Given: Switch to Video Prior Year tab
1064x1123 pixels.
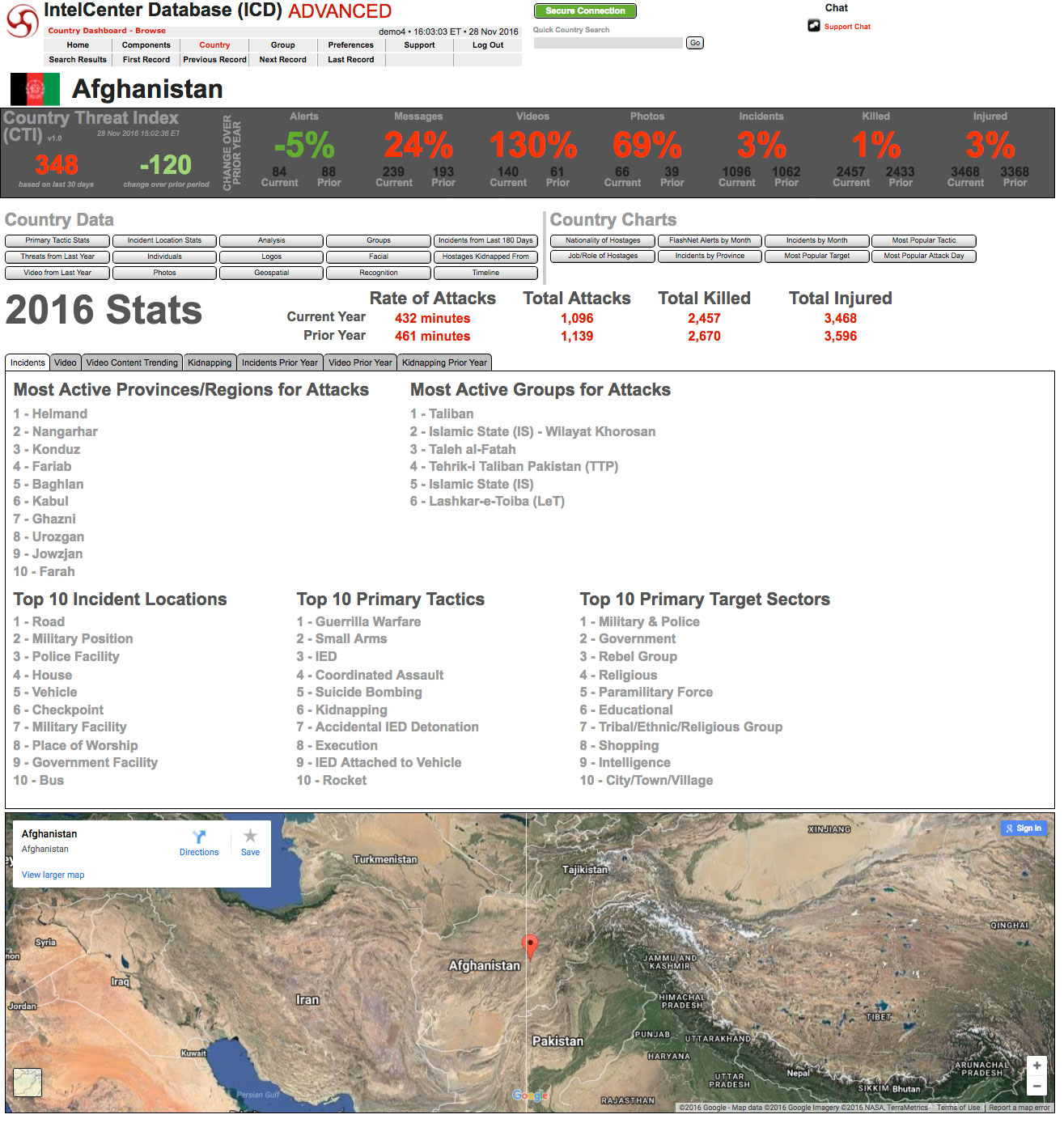Looking at the screenshot, I should pos(360,363).
